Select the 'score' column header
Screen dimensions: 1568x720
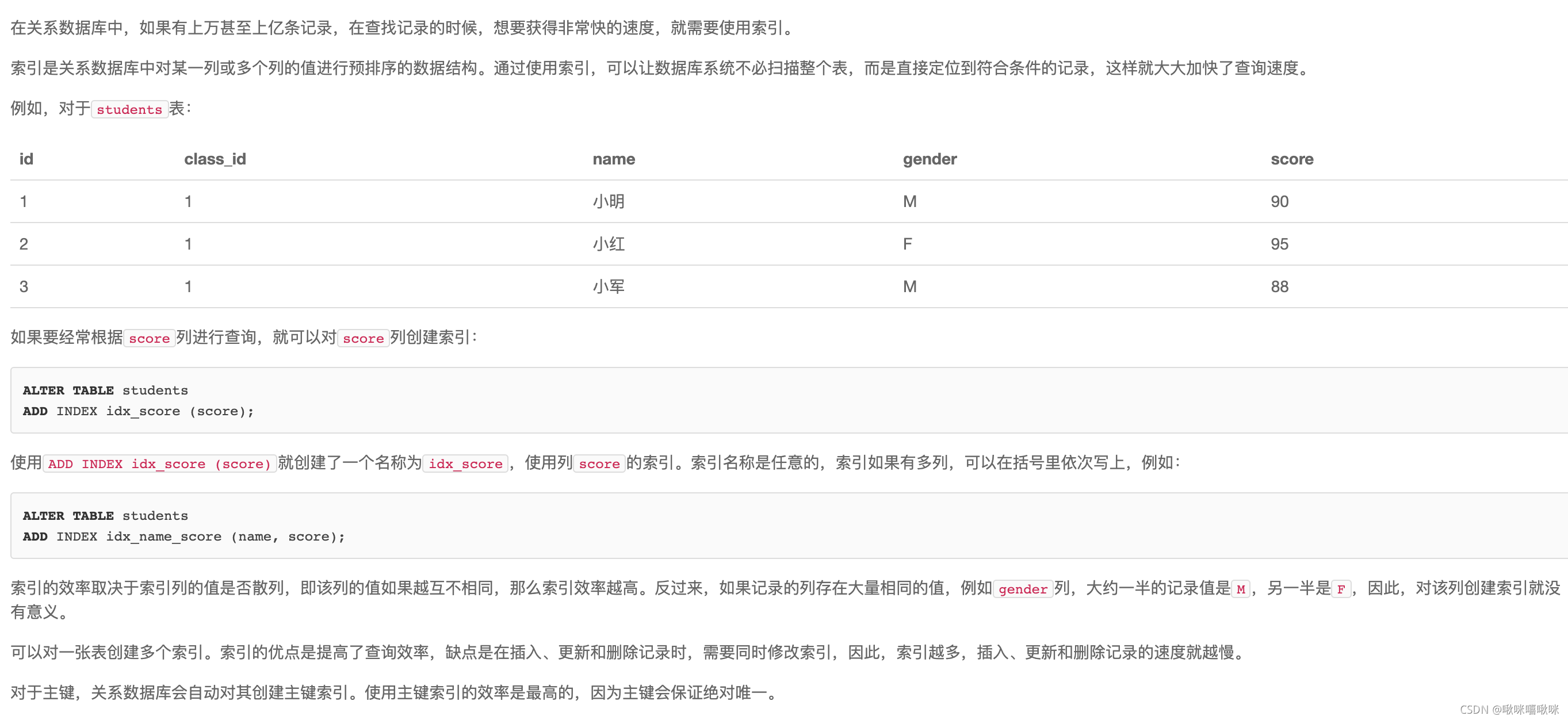point(1292,159)
